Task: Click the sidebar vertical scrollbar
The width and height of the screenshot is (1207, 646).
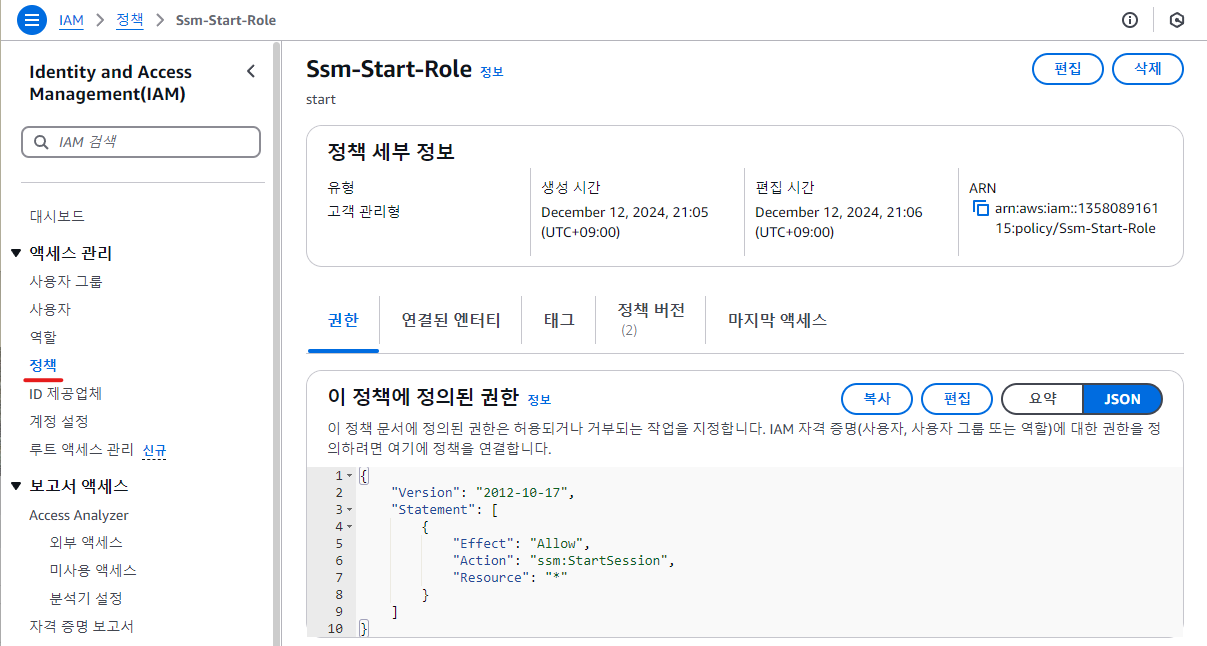Action: click(276, 343)
